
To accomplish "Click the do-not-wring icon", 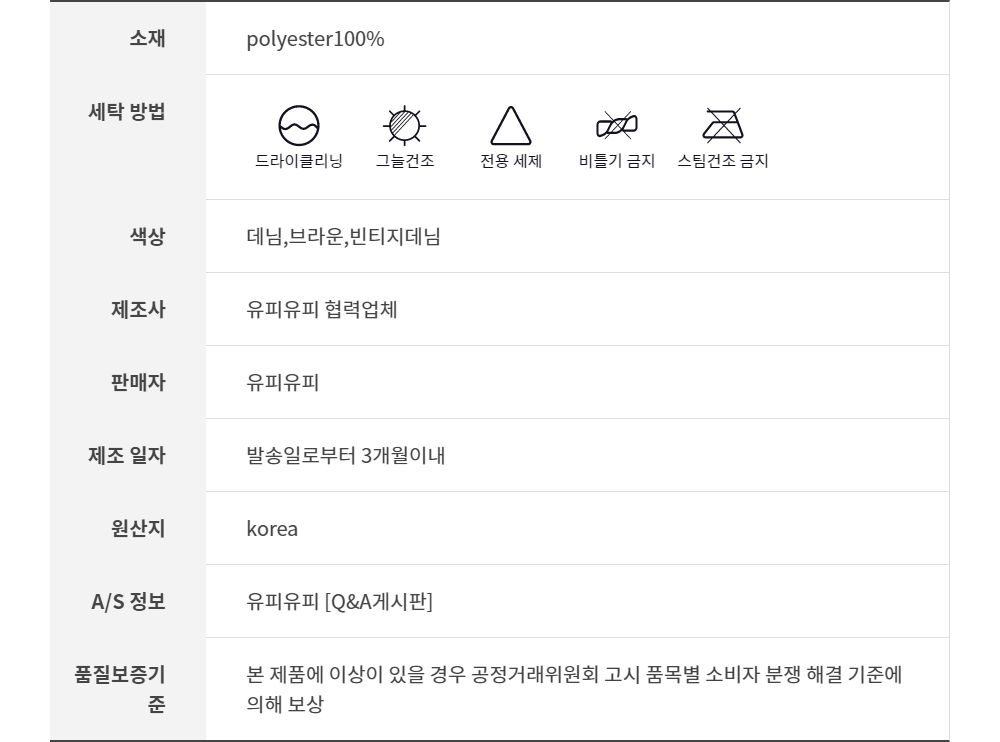I will coord(617,125).
